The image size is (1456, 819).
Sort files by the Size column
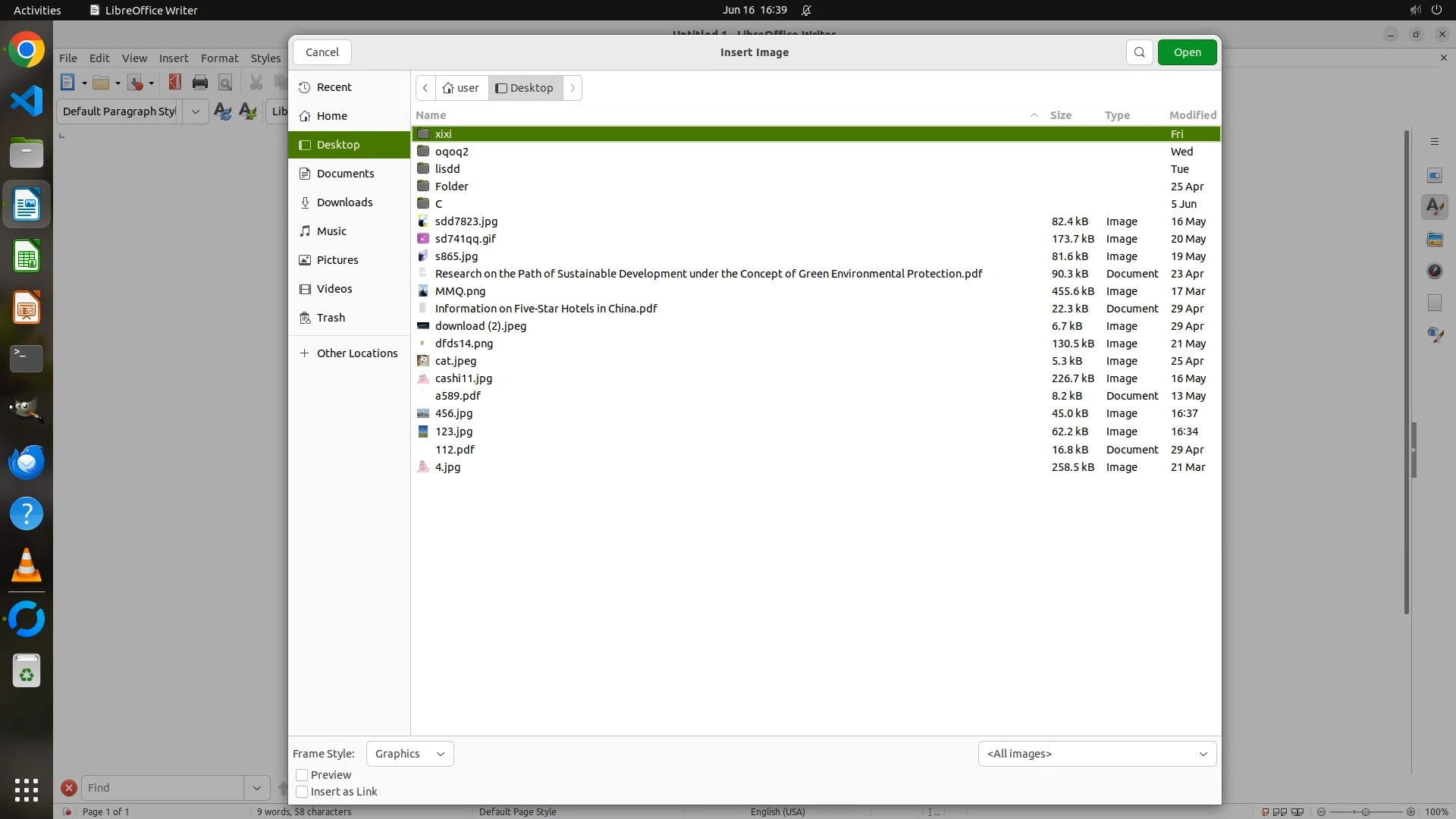coord(1060,115)
